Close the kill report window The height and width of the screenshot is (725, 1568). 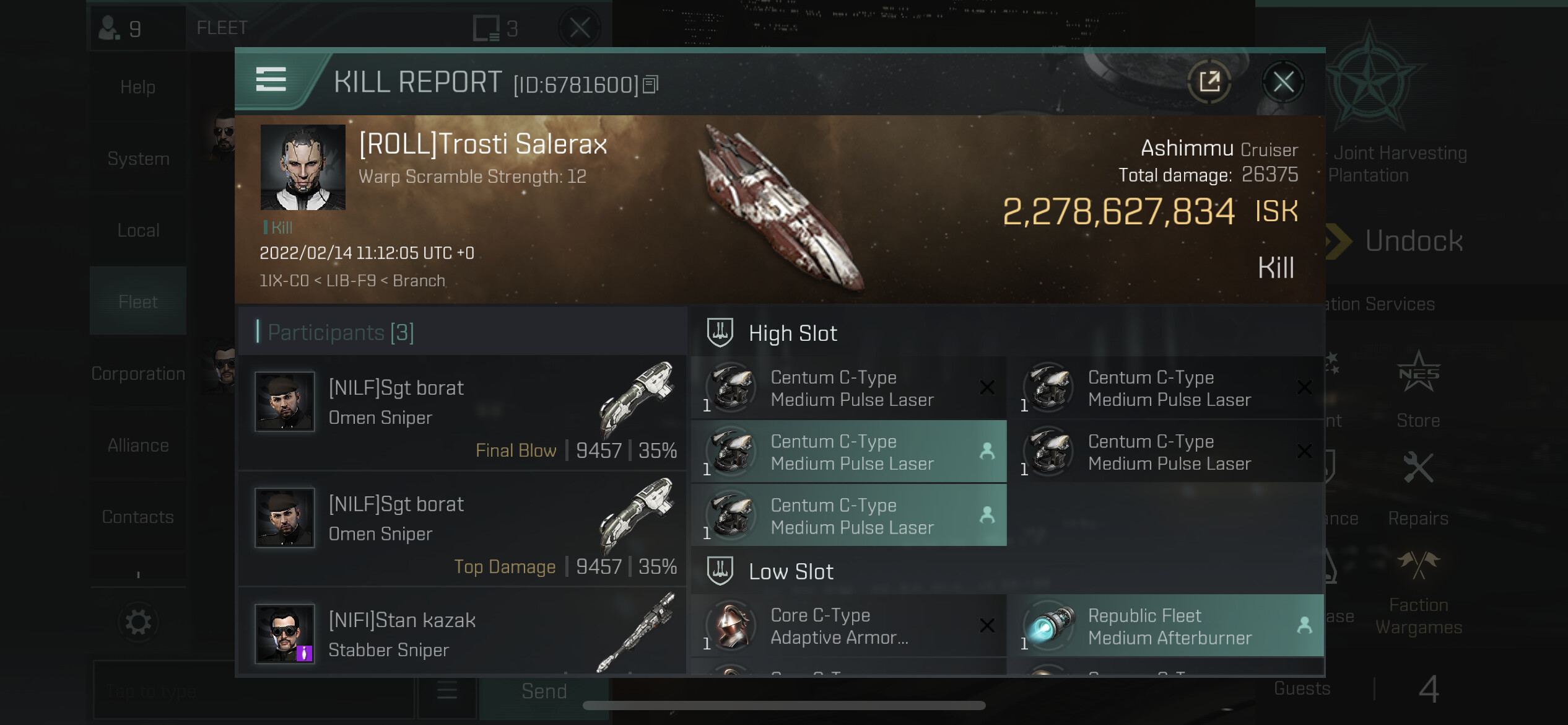tap(1283, 82)
